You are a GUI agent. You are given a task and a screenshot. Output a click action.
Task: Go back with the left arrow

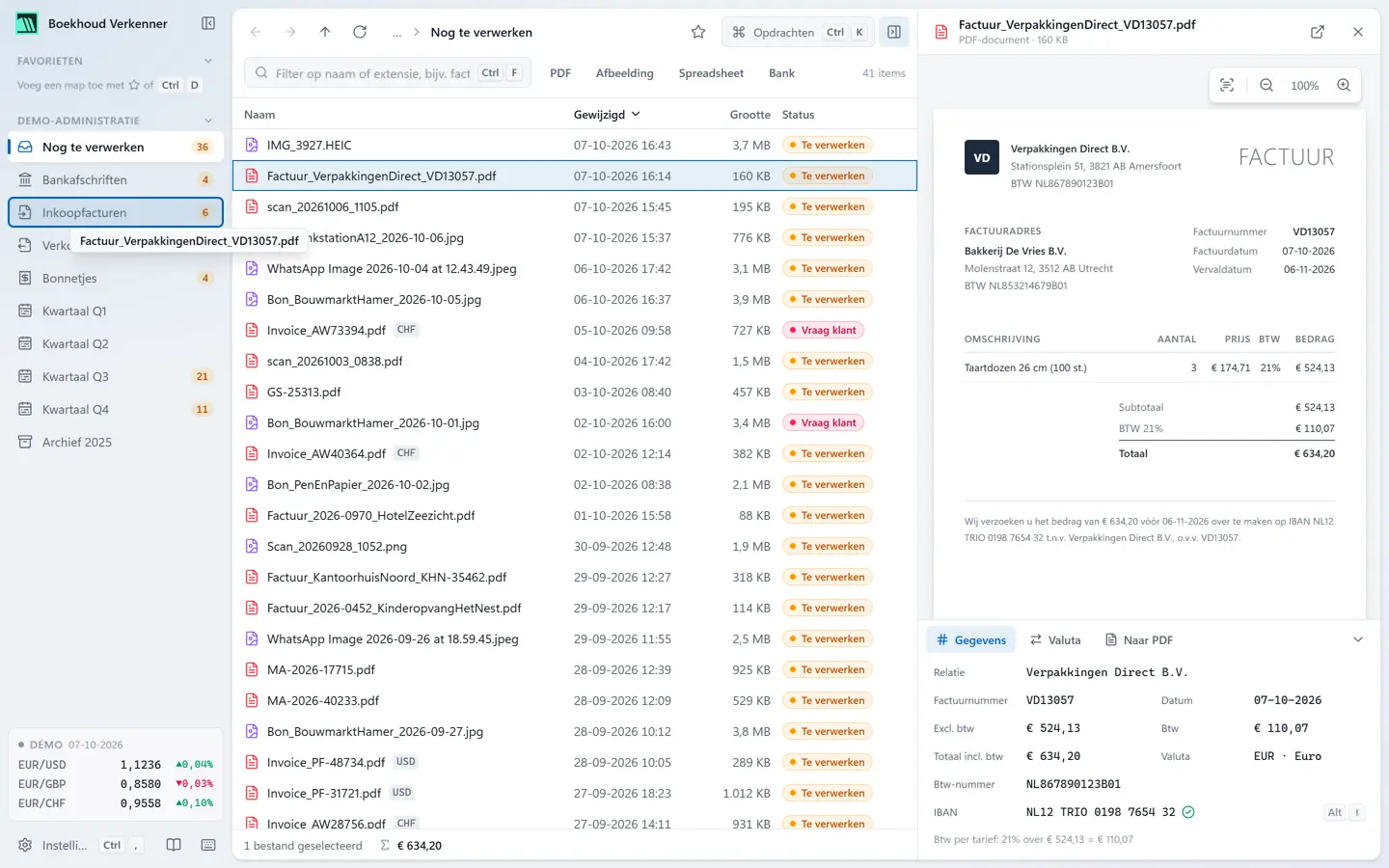[256, 32]
